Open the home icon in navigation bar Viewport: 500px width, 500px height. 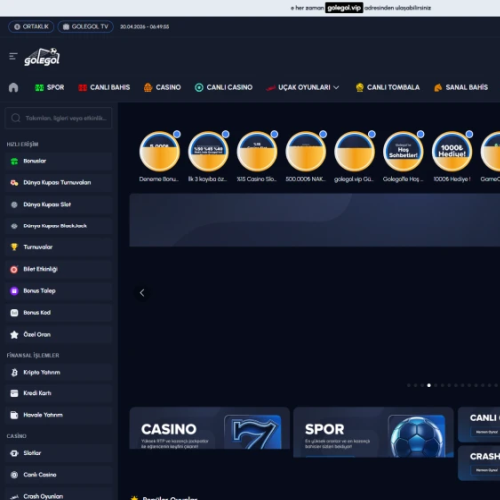tap(13, 88)
